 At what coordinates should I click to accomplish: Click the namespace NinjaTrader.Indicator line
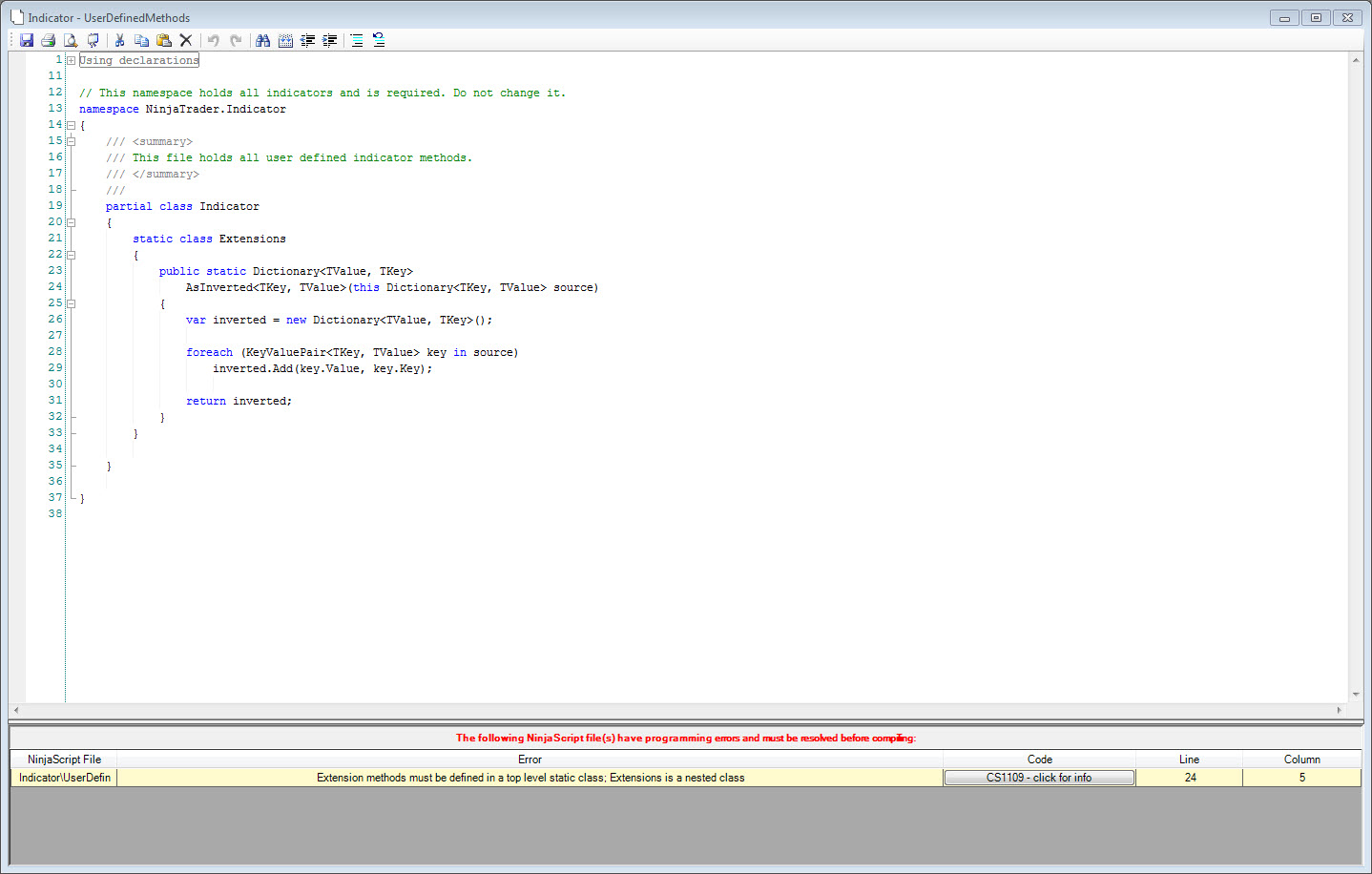tap(182, 109)
